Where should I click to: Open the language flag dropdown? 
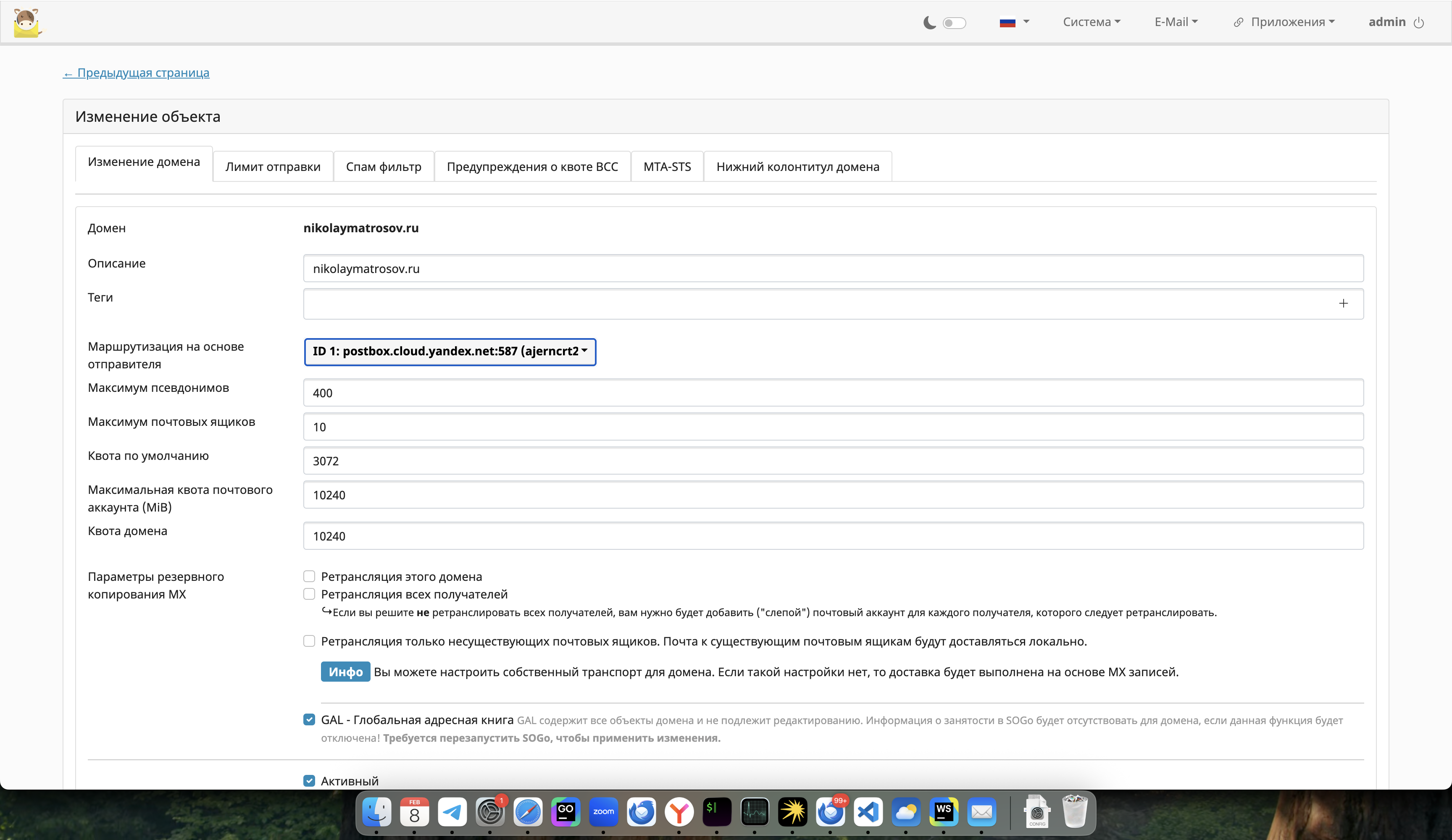[1014, 22]
